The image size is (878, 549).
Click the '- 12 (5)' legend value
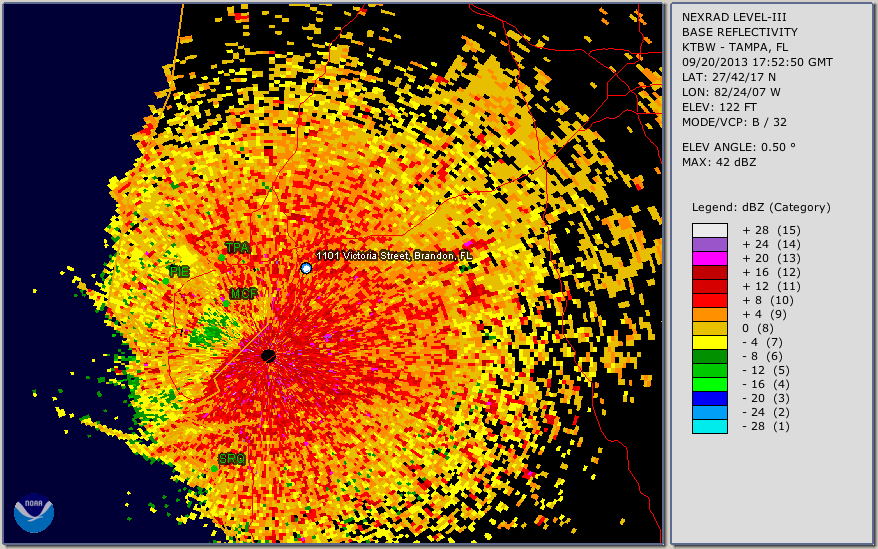point(766,370)
